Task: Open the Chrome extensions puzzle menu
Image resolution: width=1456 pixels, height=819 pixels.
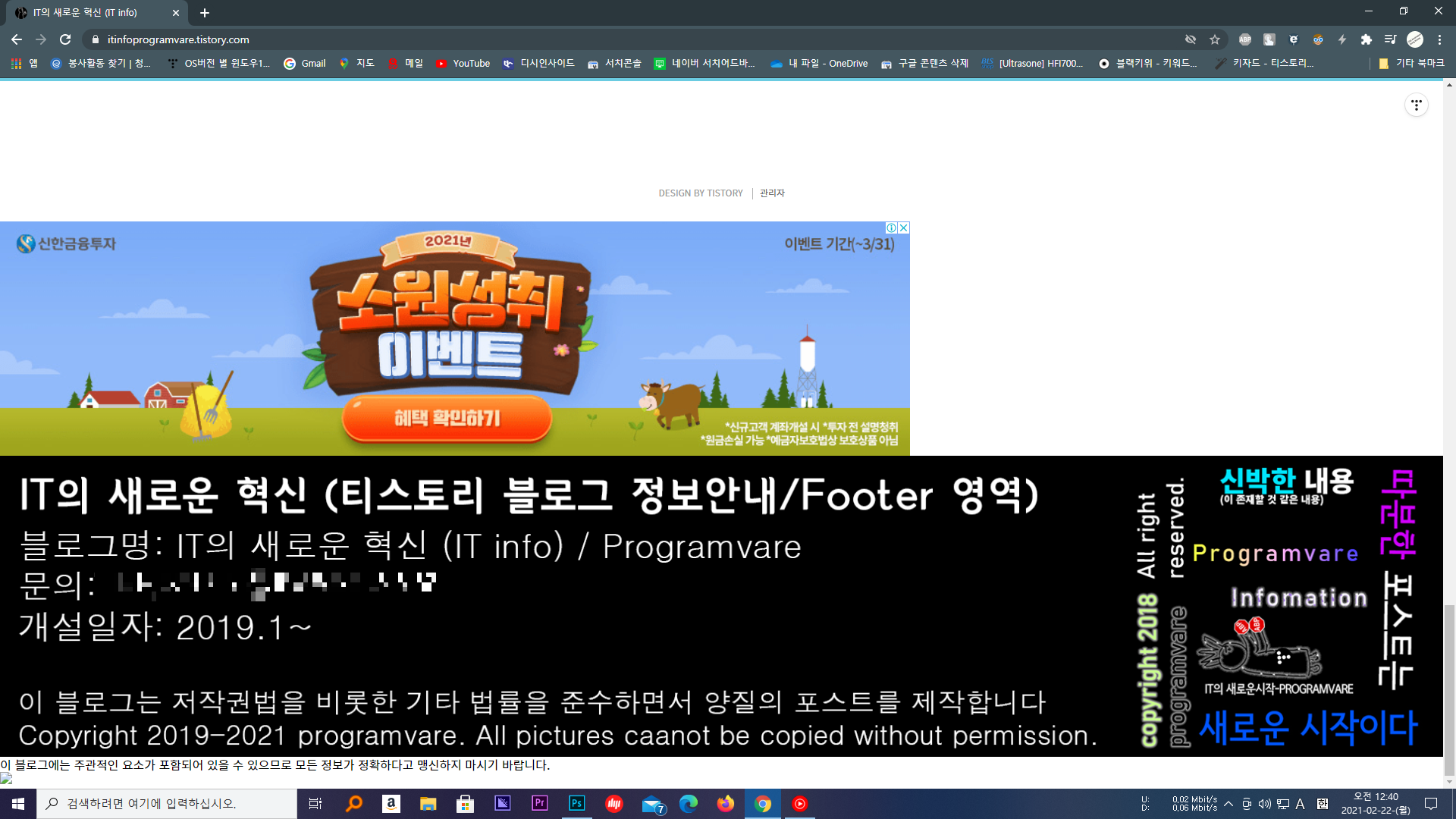Action: coord(1367,39)
